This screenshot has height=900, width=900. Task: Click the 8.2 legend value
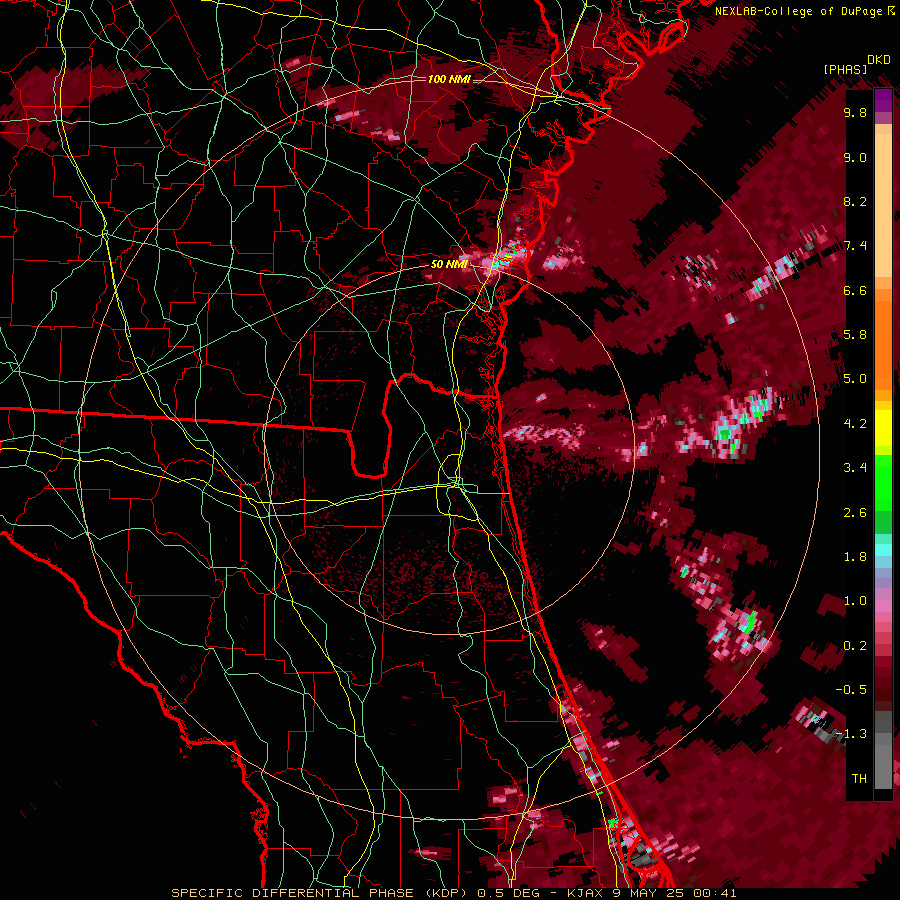[x=855, y=202]
